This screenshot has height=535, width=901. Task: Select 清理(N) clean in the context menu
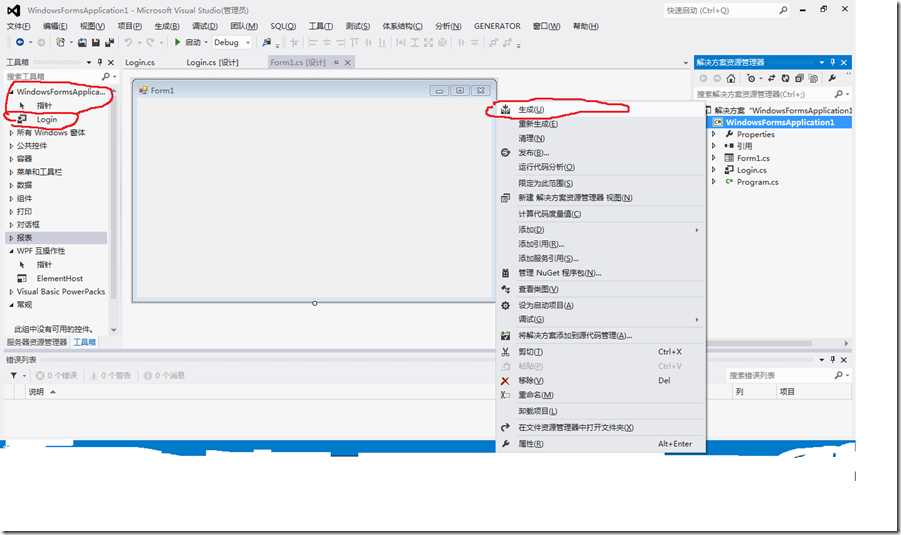point(600,138)
